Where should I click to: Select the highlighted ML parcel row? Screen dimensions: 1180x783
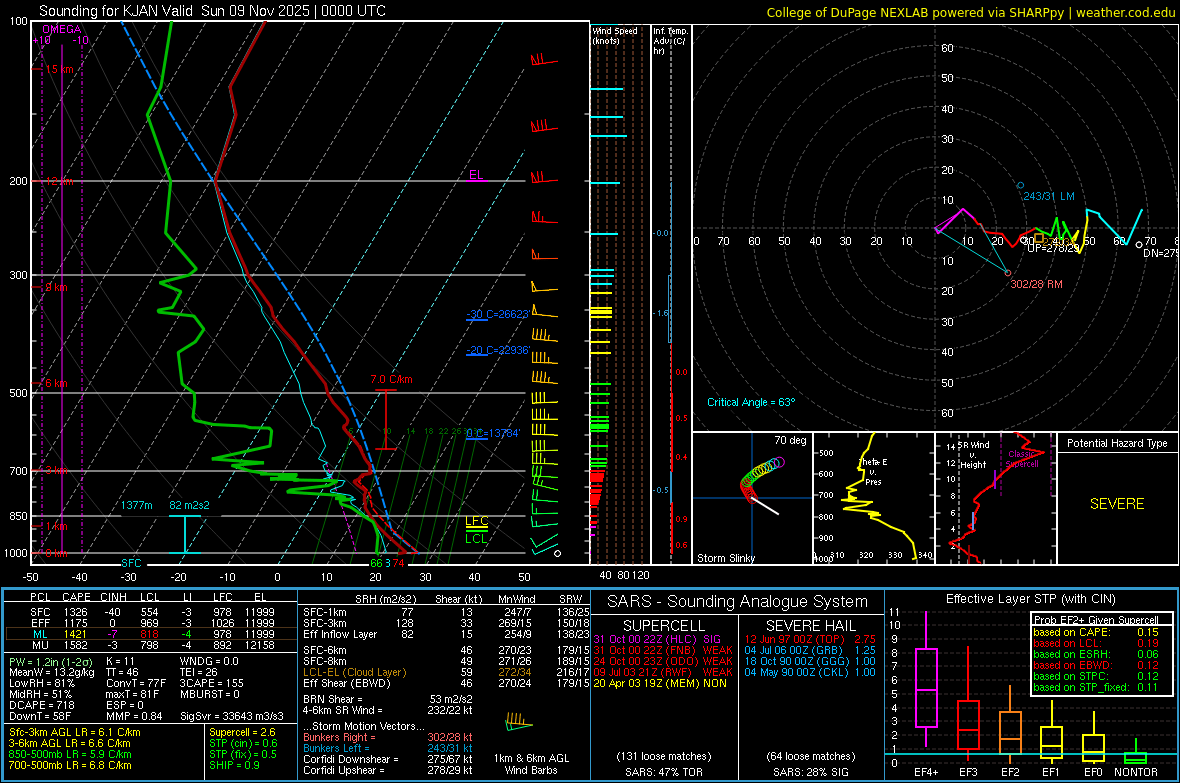150,635
